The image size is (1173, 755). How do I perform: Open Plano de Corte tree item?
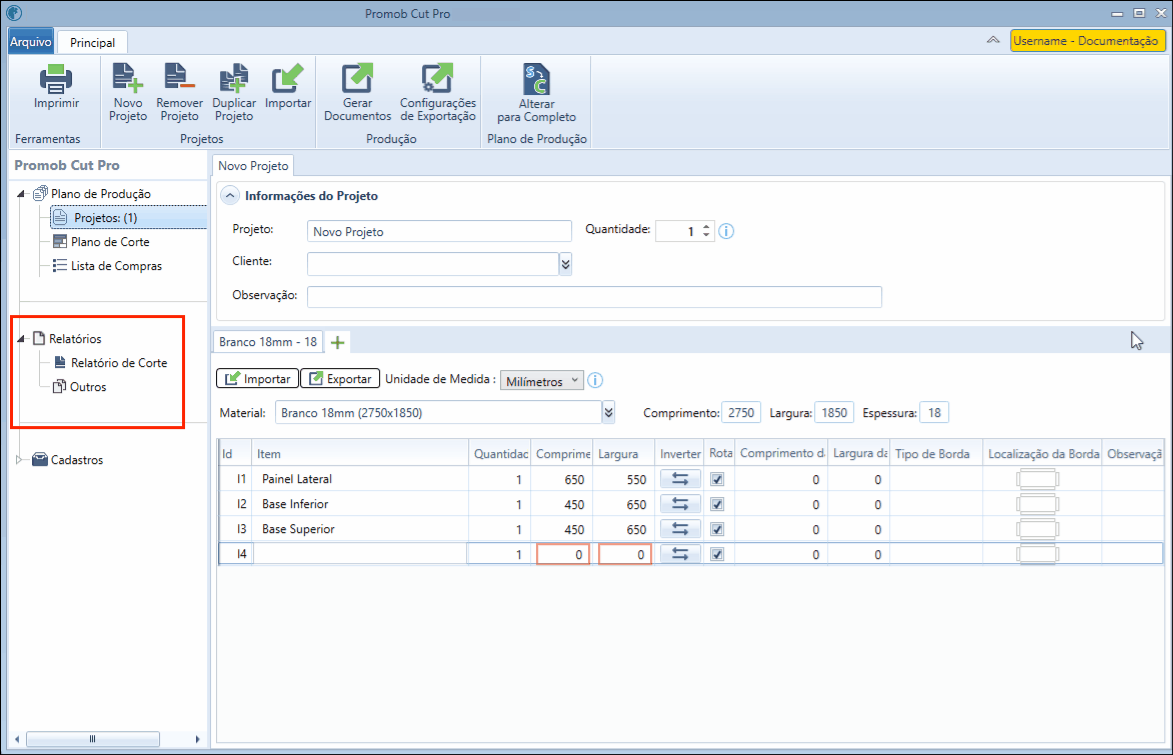[x=101, y=242]
